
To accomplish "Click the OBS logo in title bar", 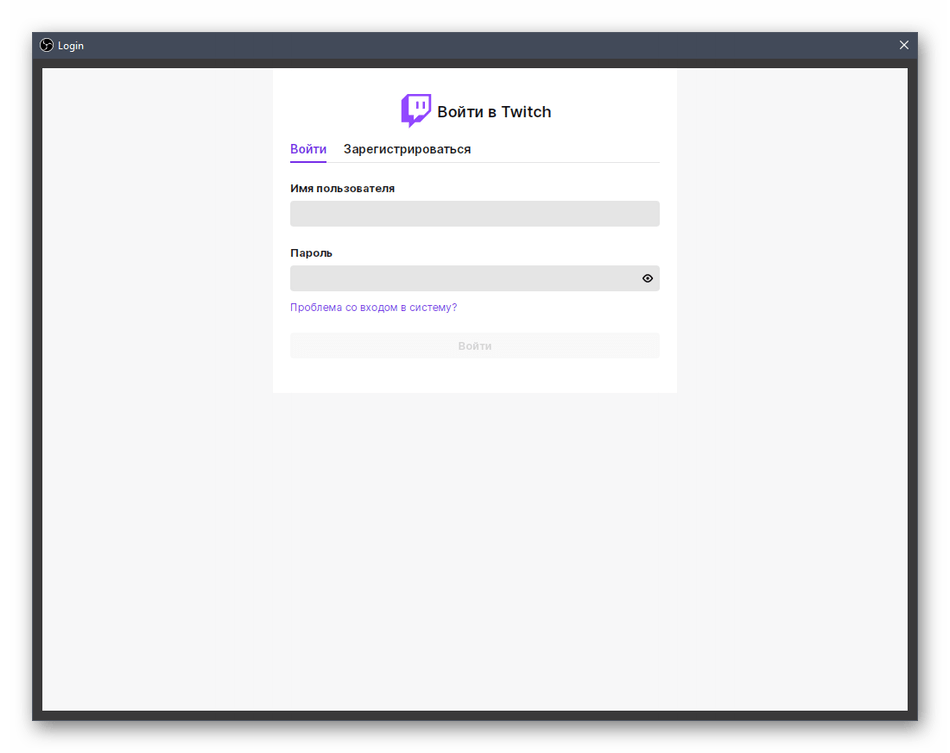I will point(46,45).
